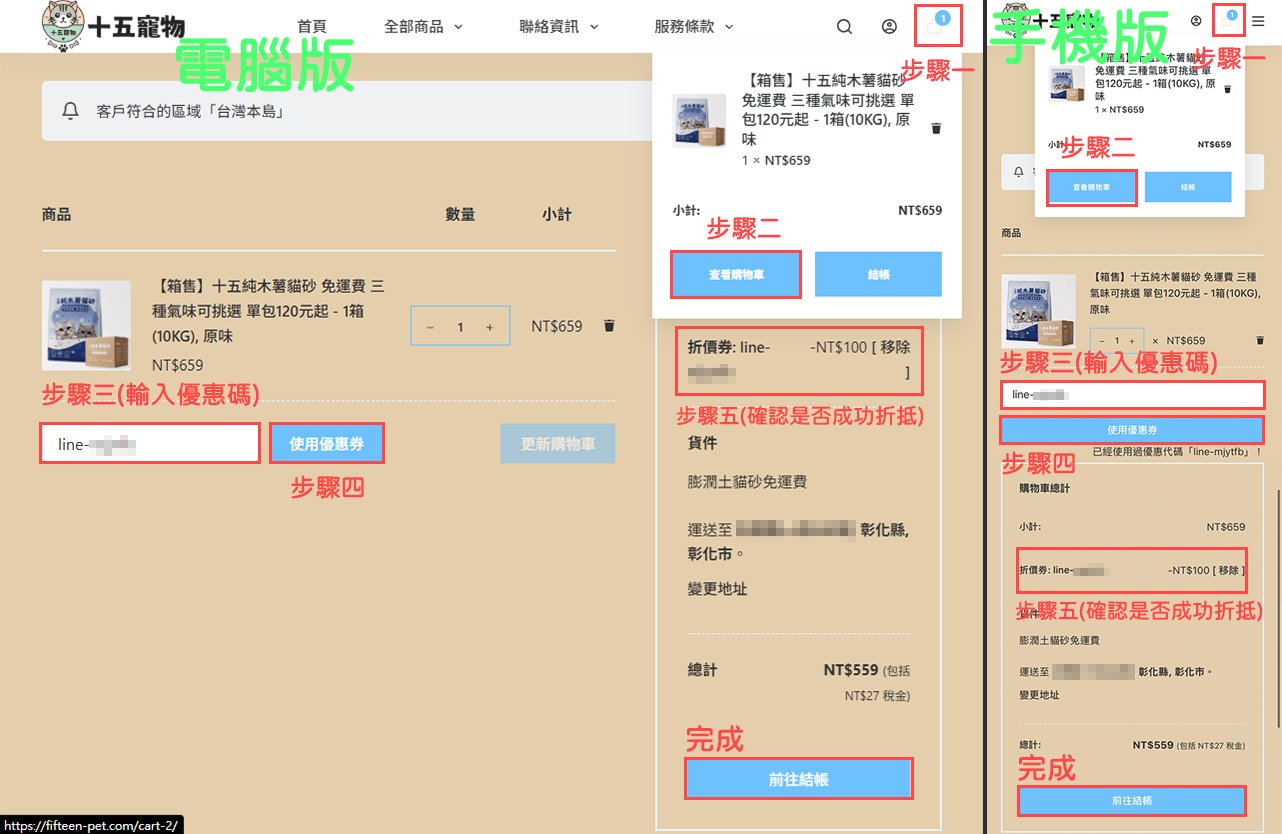This screenshot has width=1282, height=834.
Task: Decrease quantity in mobile cart row
Action: click(x=1102, y=340)
